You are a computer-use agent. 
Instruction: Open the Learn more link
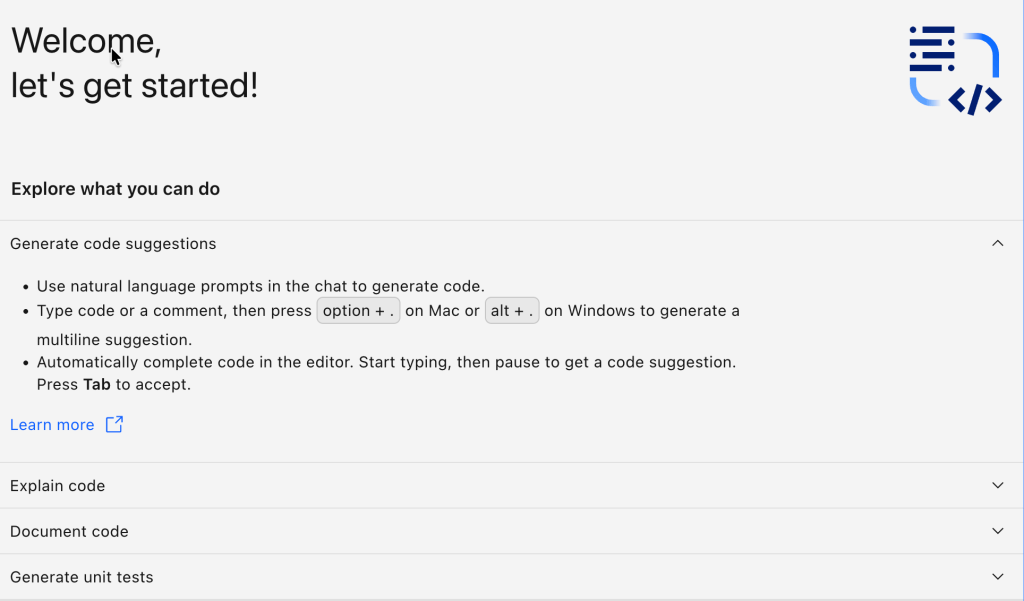tap(52, 425)
